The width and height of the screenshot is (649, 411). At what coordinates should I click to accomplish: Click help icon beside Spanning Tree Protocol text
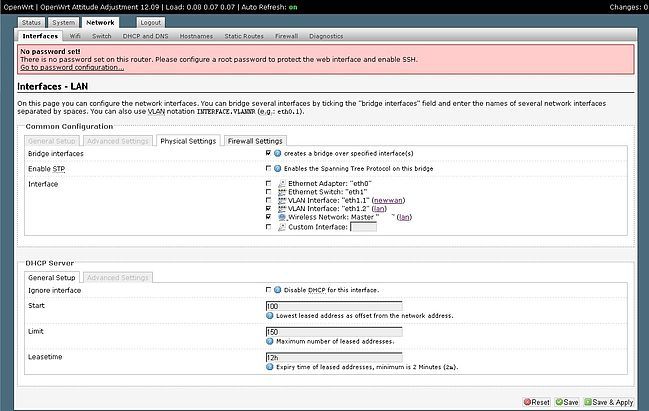pos(277,168)
